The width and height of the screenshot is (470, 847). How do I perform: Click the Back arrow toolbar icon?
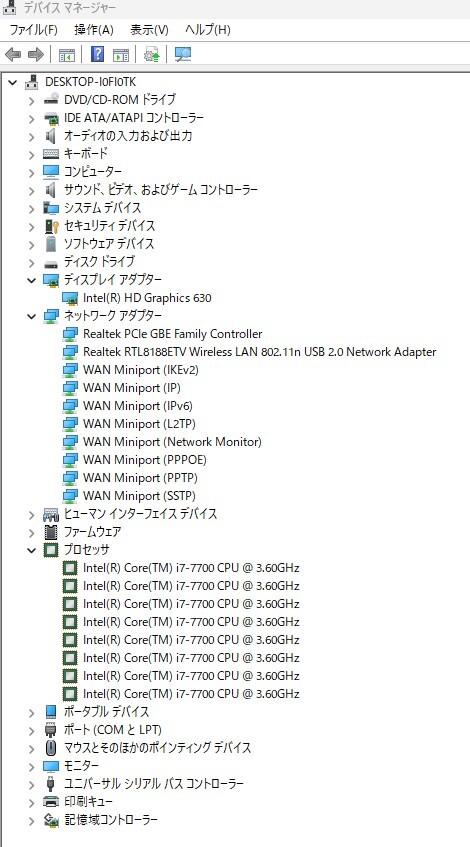[x=12, y=55]
